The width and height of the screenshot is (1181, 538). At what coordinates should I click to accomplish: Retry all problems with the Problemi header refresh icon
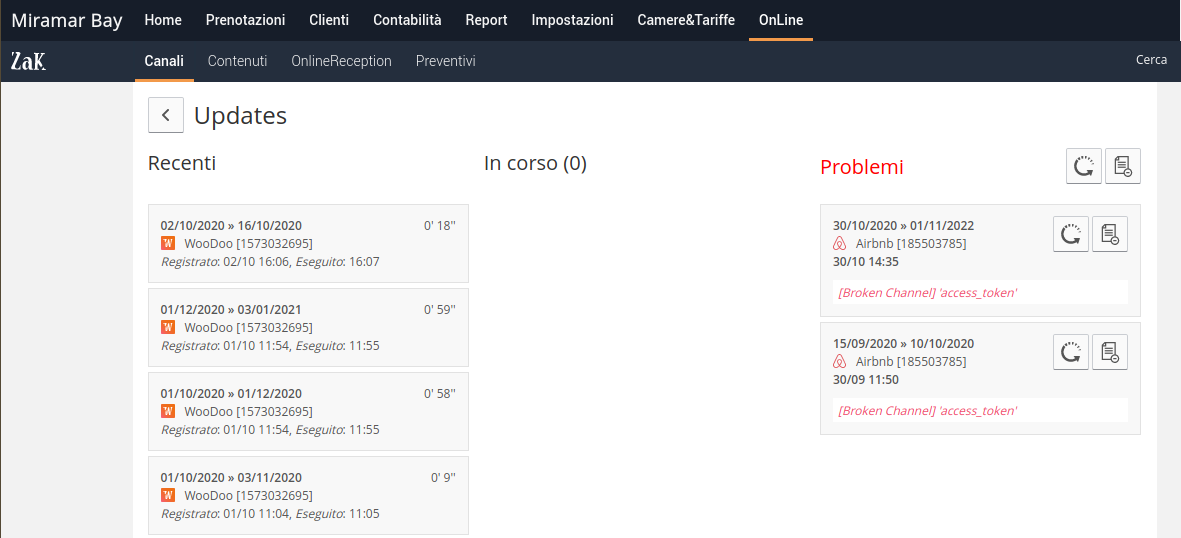pyautogui.click(x=1084, y=166)
